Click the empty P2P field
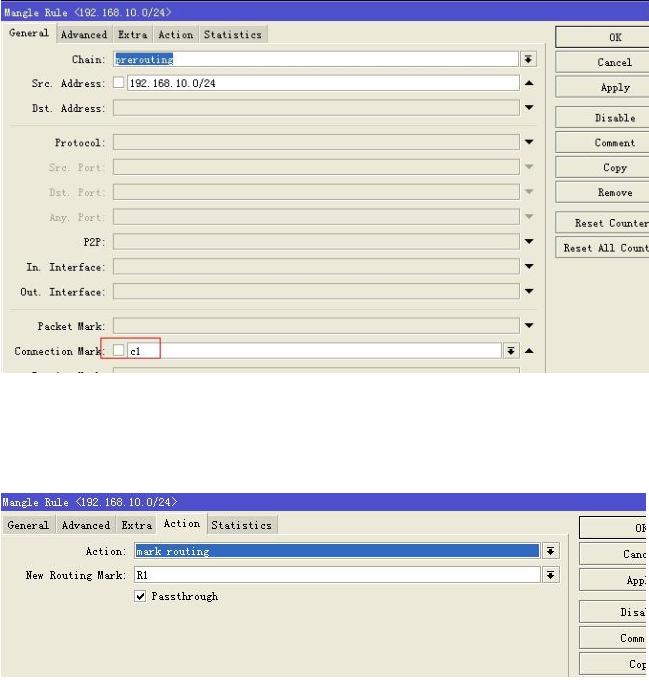Viewport: 649px width, 681px height. tap(316, 241)
